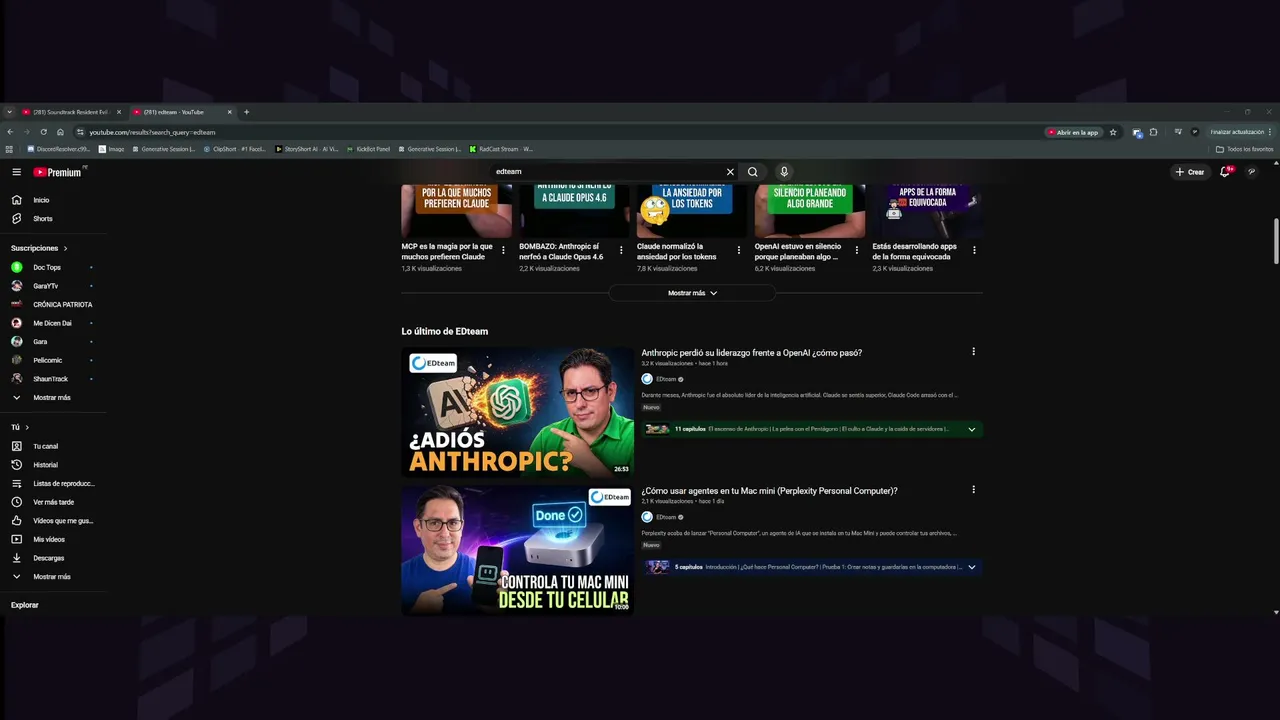Open a new browser tab

(246, 112)
